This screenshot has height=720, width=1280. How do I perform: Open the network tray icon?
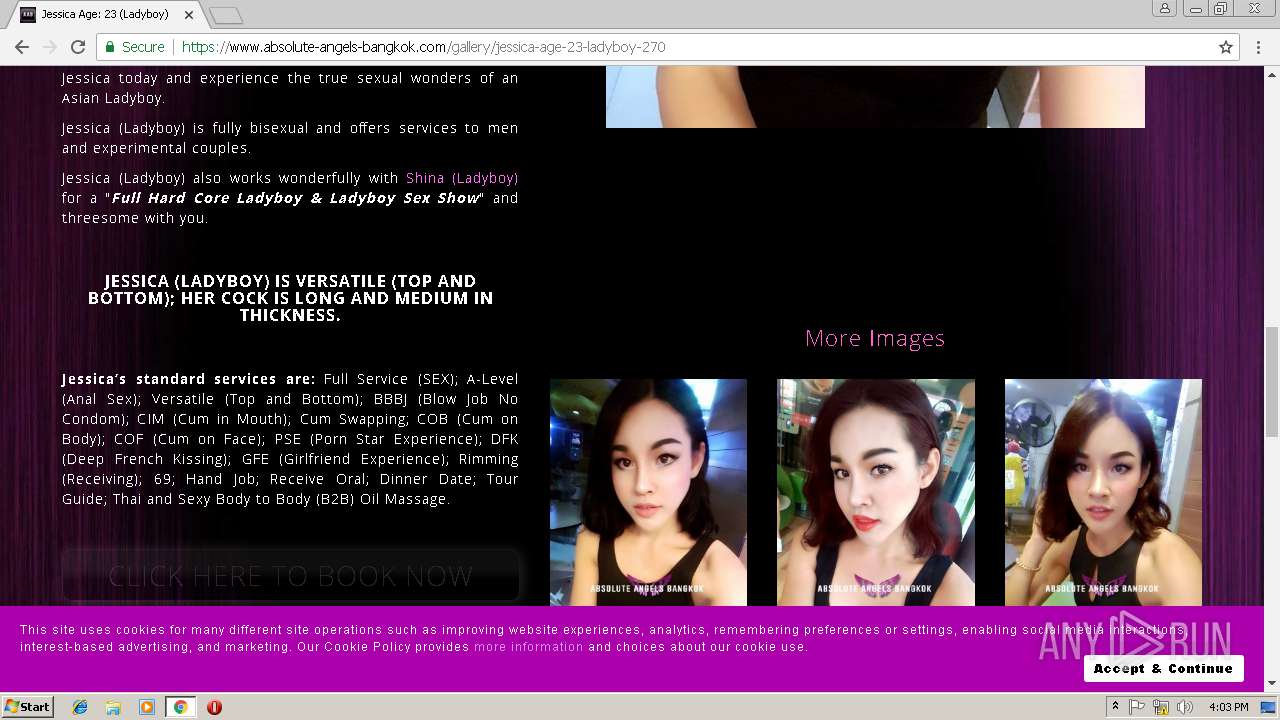1161,707
